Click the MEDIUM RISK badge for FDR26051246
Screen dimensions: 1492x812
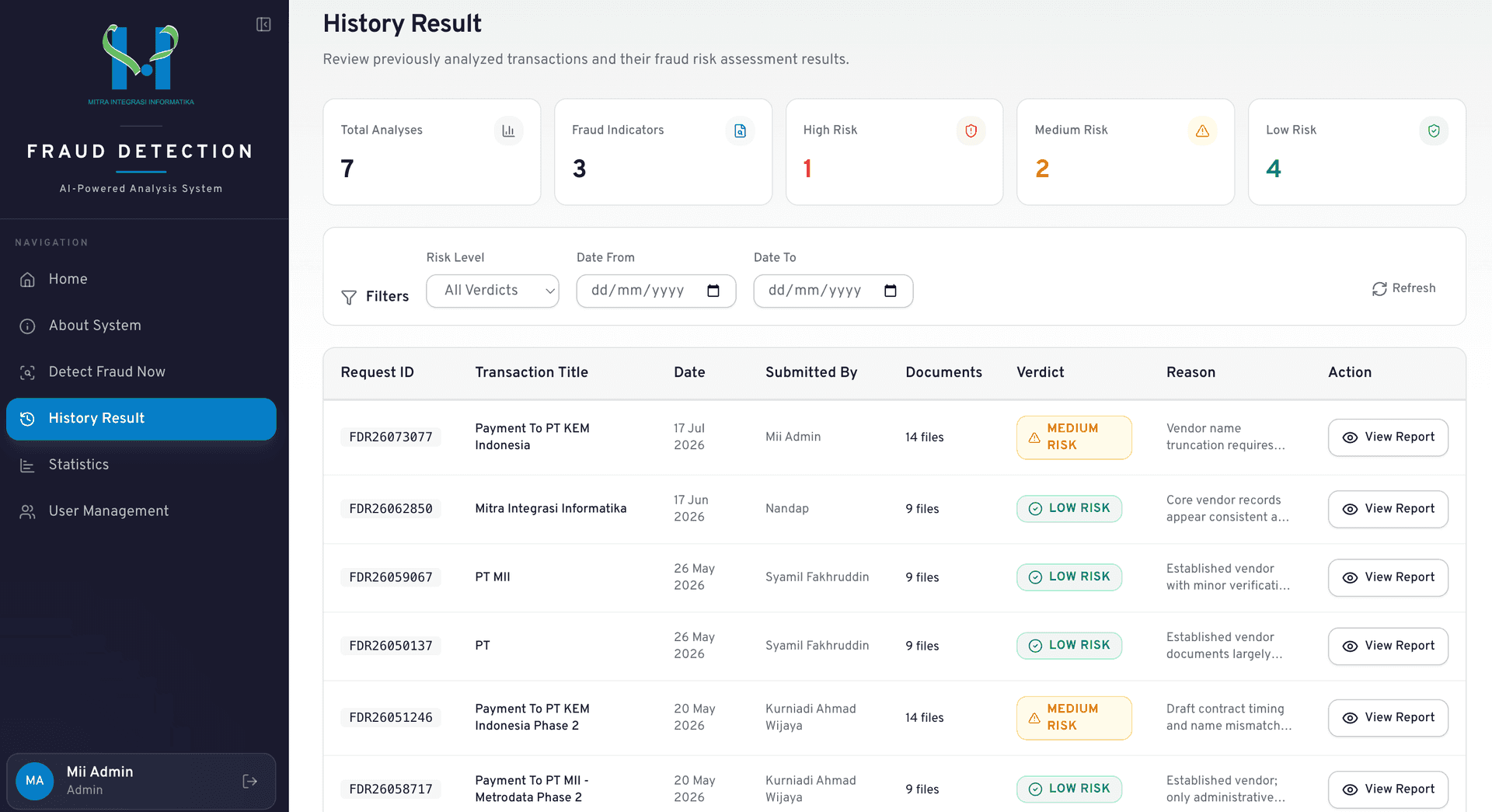pos(1074,717)
